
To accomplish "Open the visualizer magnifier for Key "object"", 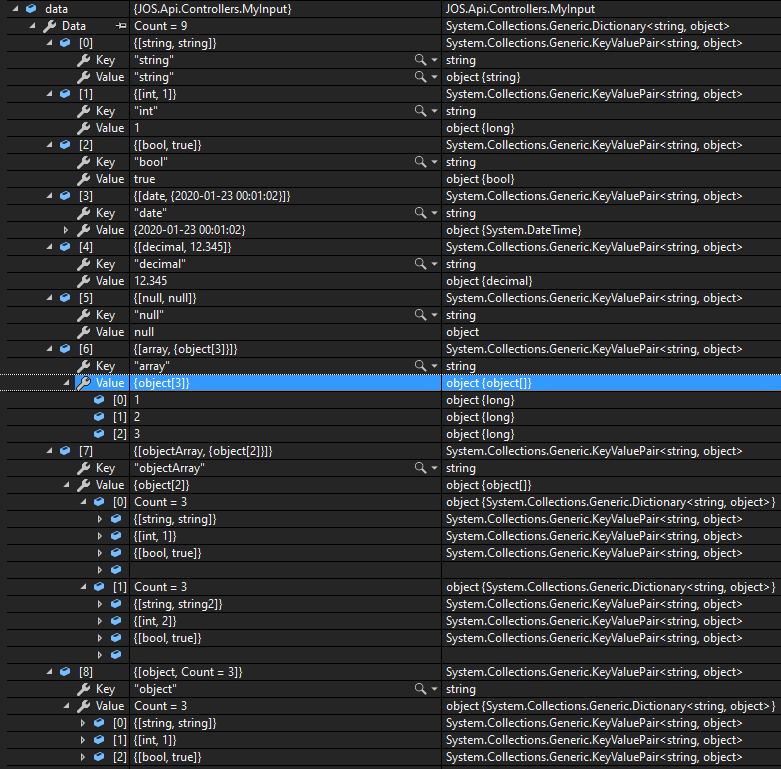I will pyautogui.click(x=420, y=689).
